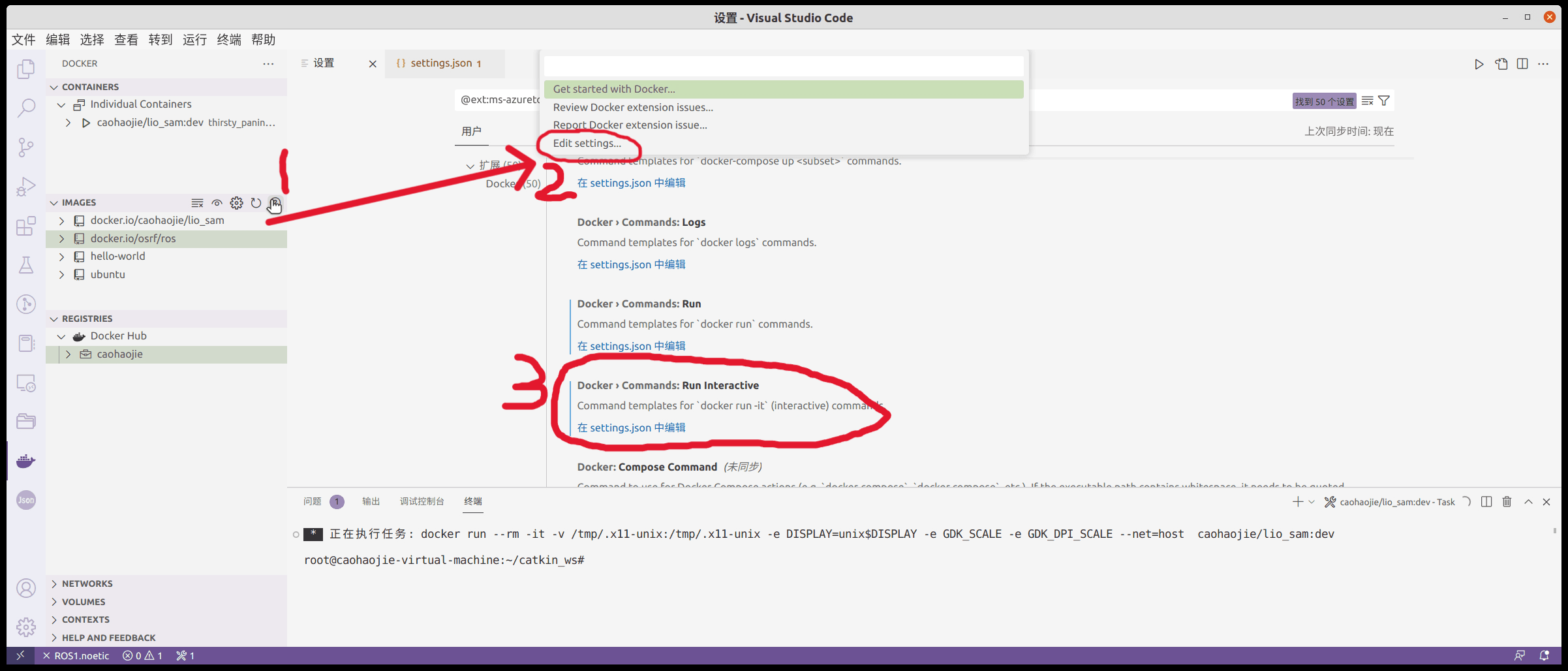The width and height of the screenshot is (1568, 671).
Task: Open the Remote Explorer view
Action: point(26,383)
